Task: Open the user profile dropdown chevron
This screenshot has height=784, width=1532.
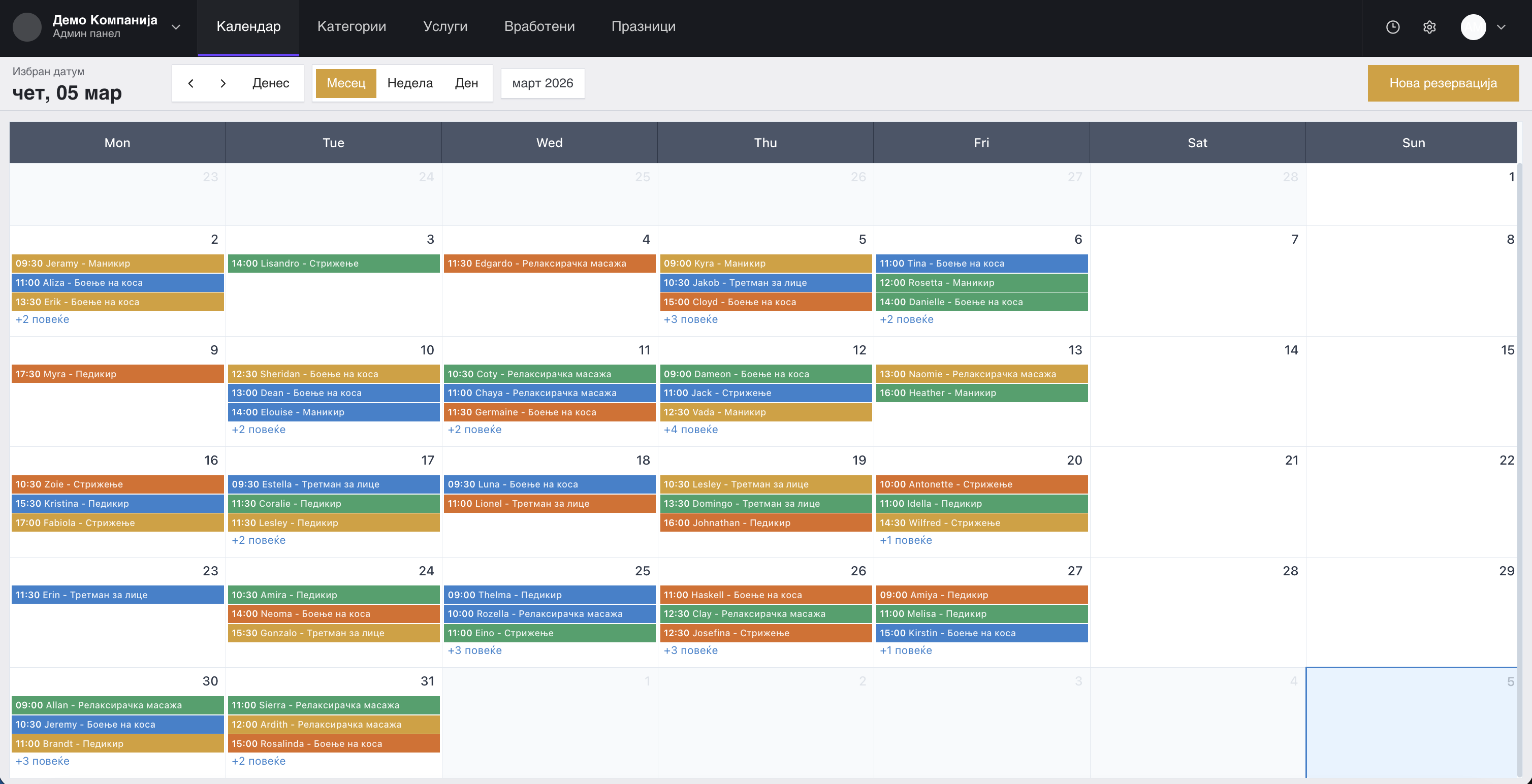Action: point(1502,27)
